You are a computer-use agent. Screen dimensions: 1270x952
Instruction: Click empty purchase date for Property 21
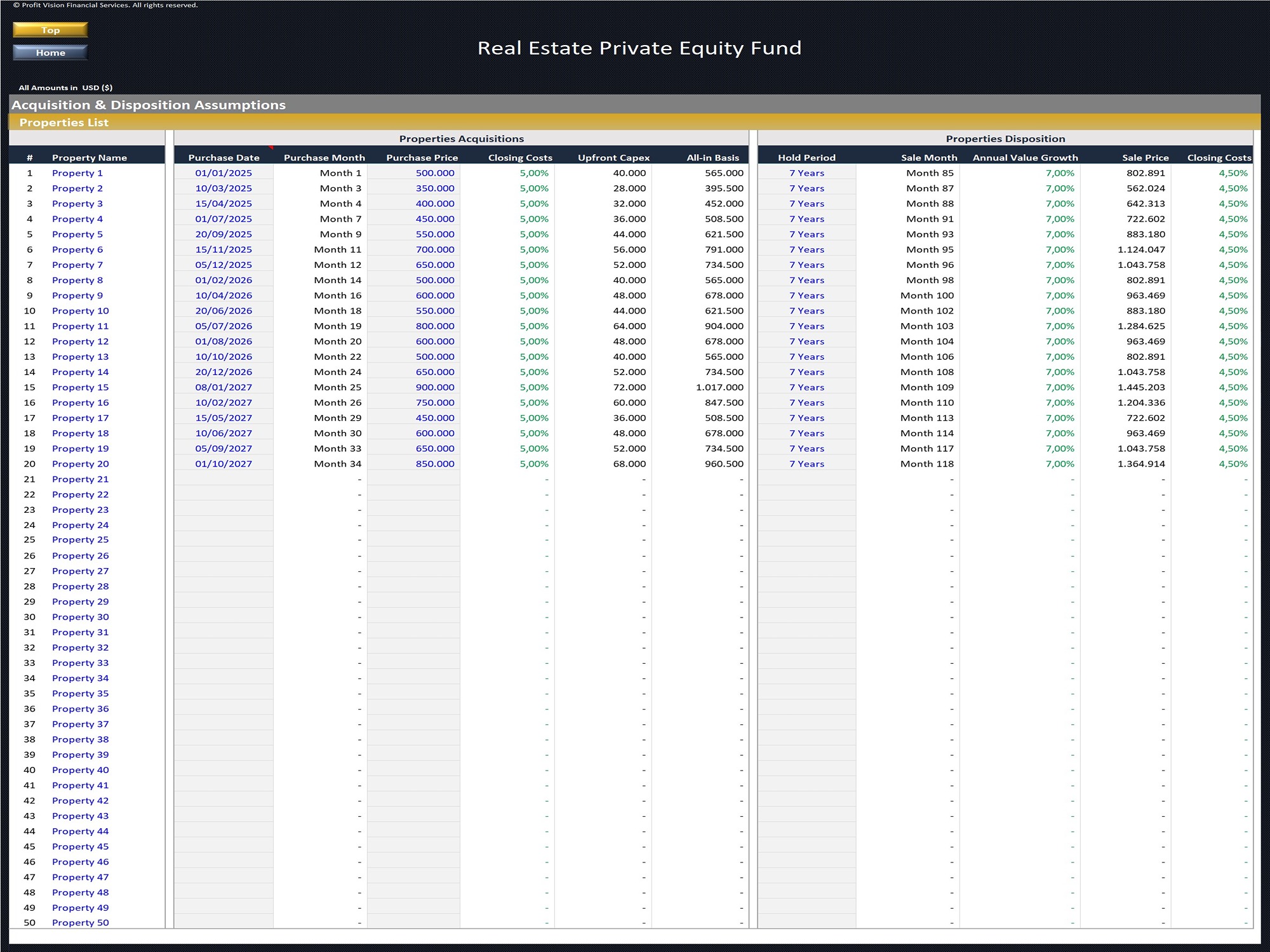click(x=224, y=479)
